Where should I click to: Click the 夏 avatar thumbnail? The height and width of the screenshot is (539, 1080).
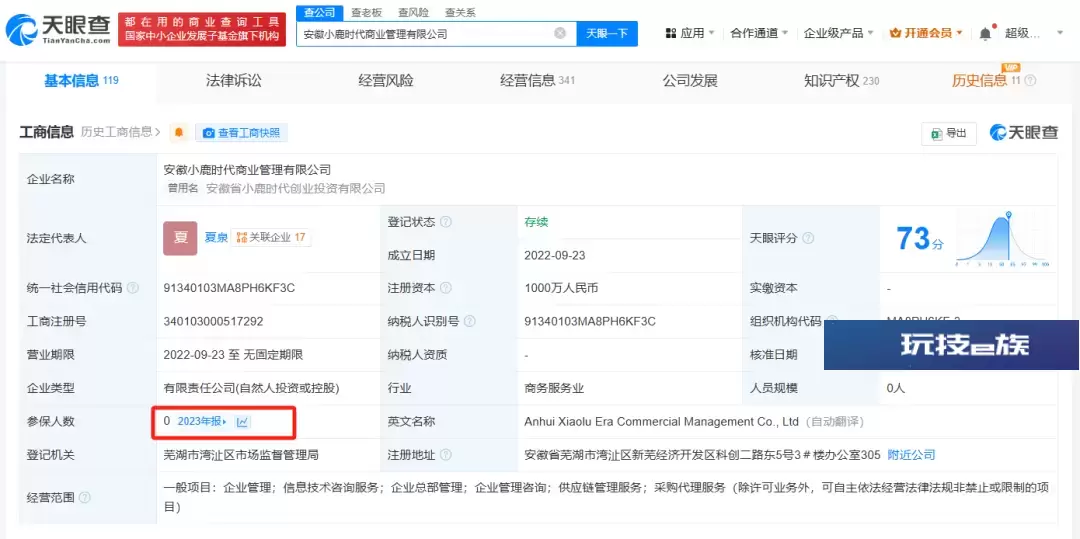click(x=180, y=238)
